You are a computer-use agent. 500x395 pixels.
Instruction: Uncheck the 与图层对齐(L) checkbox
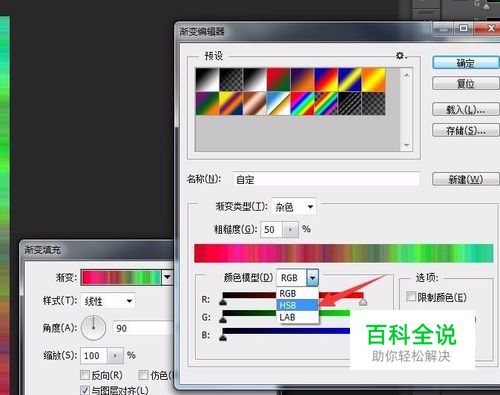(x=85, y=390)
